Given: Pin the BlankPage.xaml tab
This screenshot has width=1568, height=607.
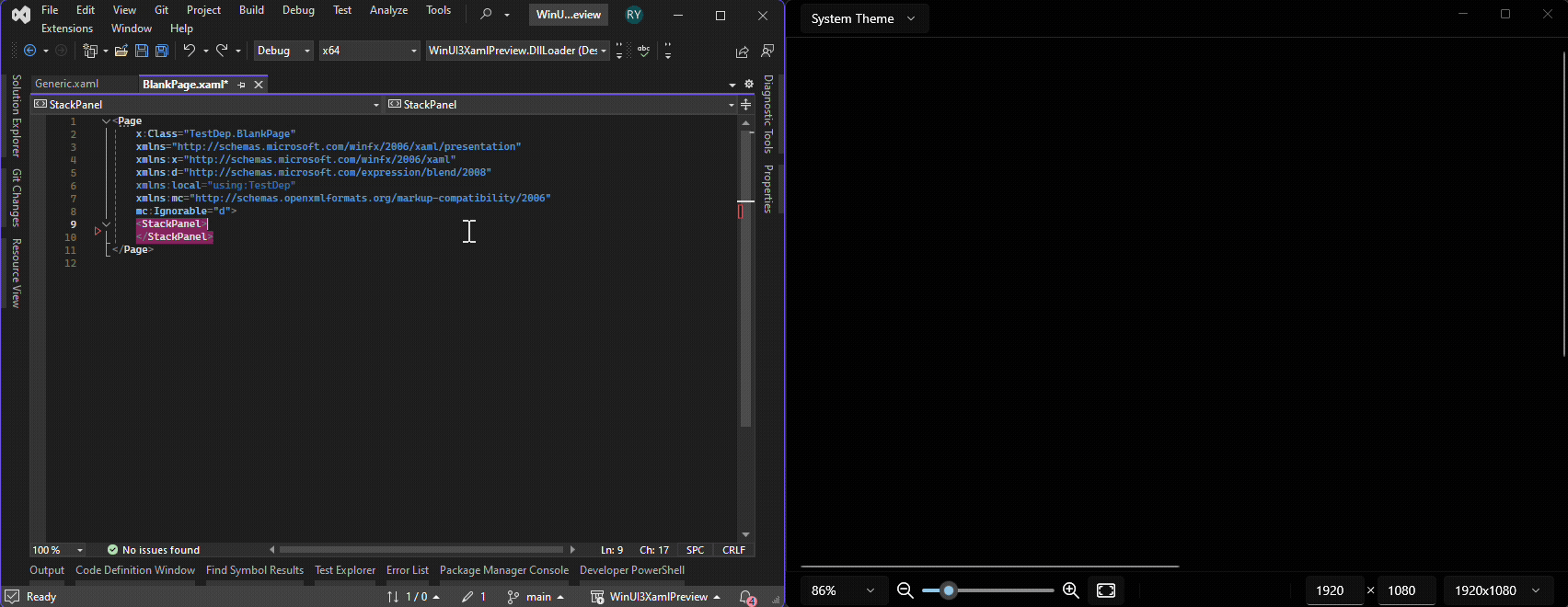Looking at the screenshot, I should coord(241,85).
